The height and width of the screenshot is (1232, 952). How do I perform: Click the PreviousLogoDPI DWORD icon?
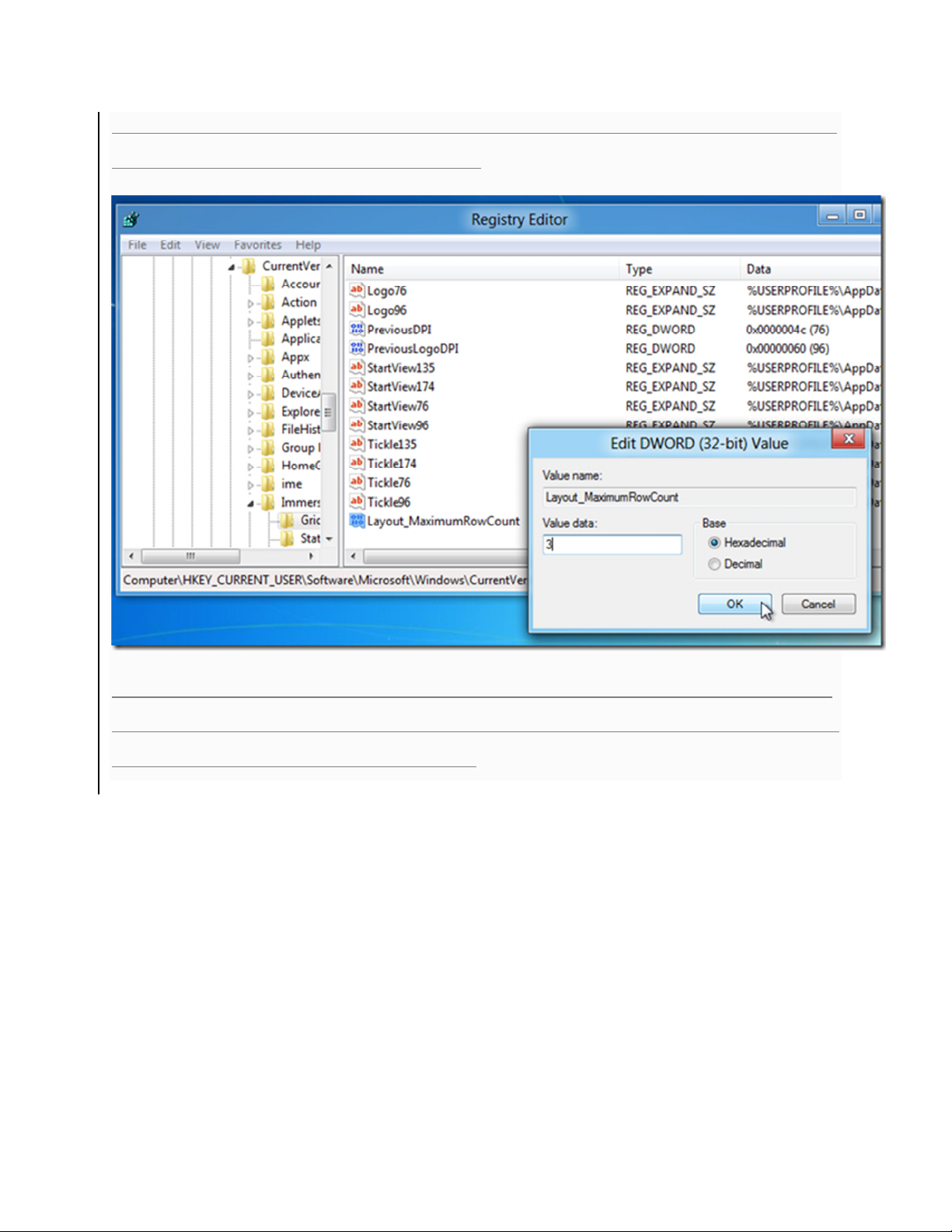coord(357,348)
